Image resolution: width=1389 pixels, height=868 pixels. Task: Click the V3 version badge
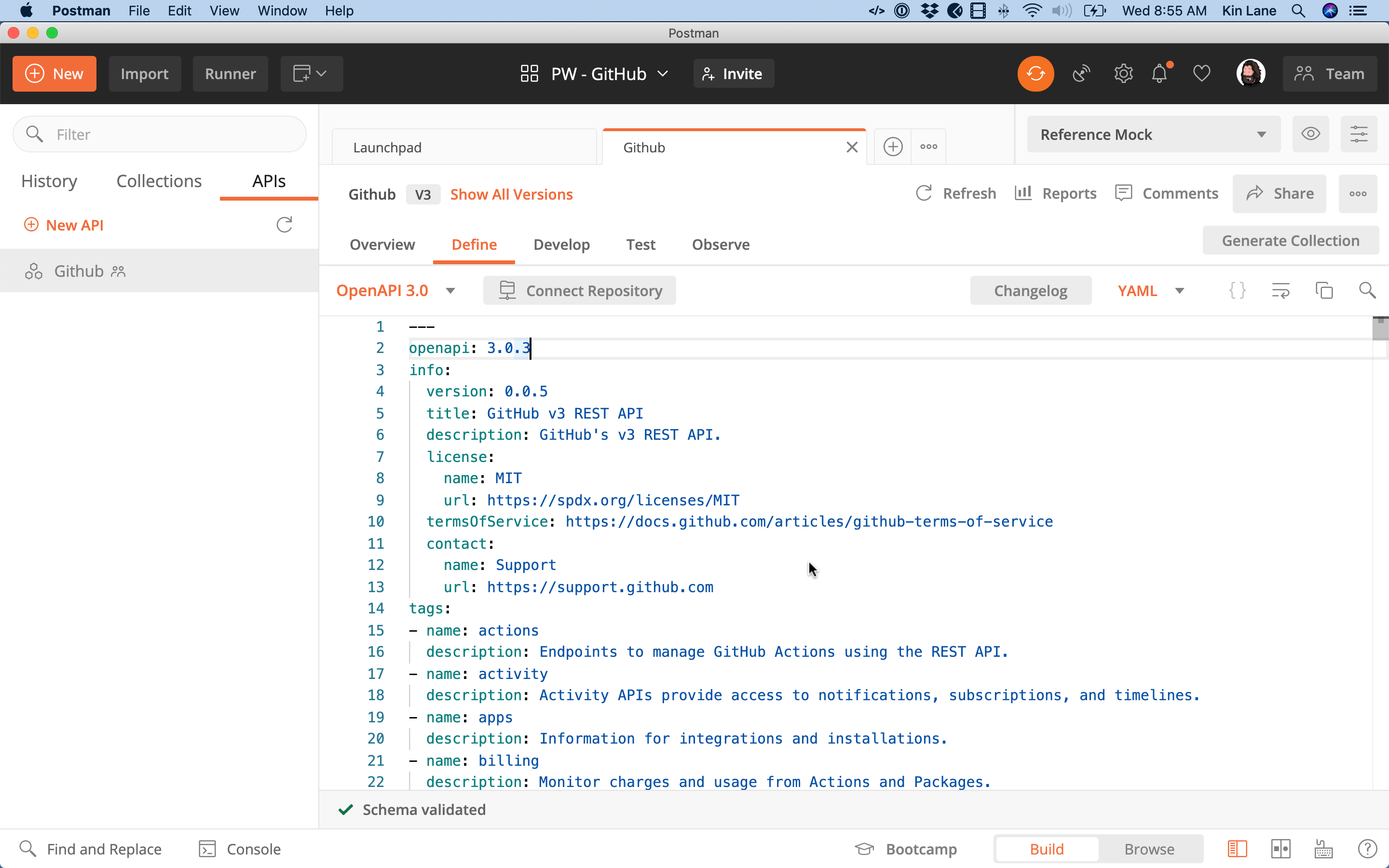423,195
